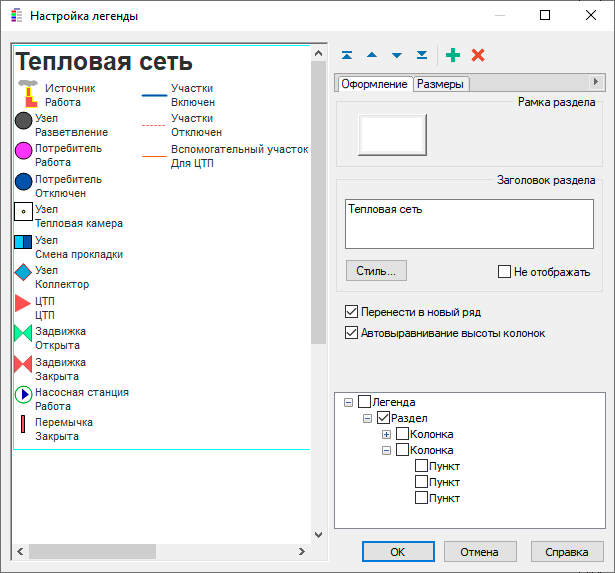Image resolution: width=615 pixels, height=573 pixels.
Task: Uncheck Автовыравнивание высоты колонок
Action: 351,333
